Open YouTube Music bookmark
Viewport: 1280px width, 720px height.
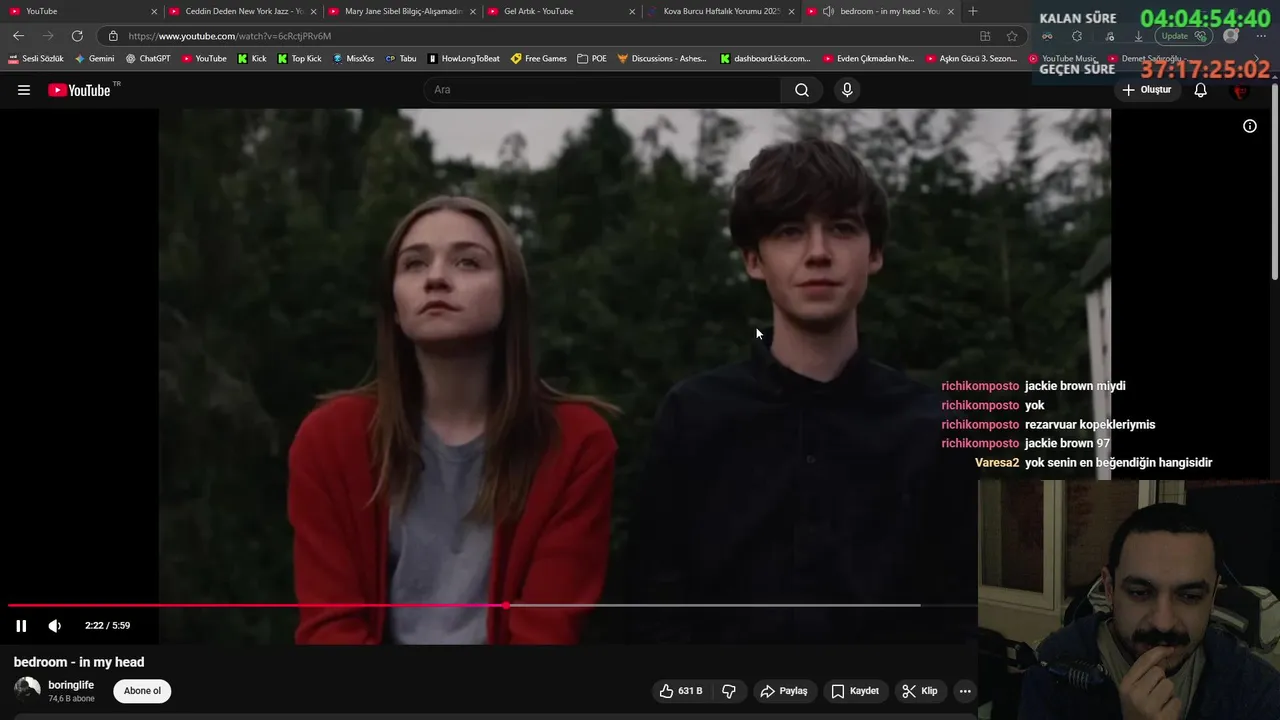pos(1063,59)
